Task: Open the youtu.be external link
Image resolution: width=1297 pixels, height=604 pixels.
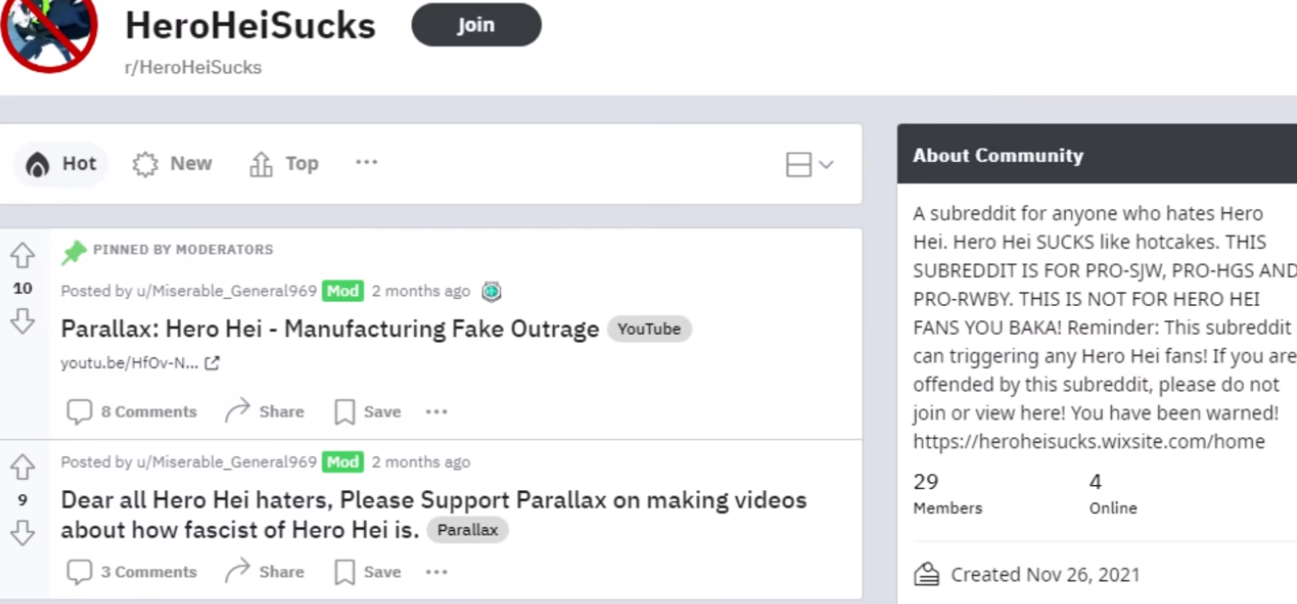Action: pos(140,363)
